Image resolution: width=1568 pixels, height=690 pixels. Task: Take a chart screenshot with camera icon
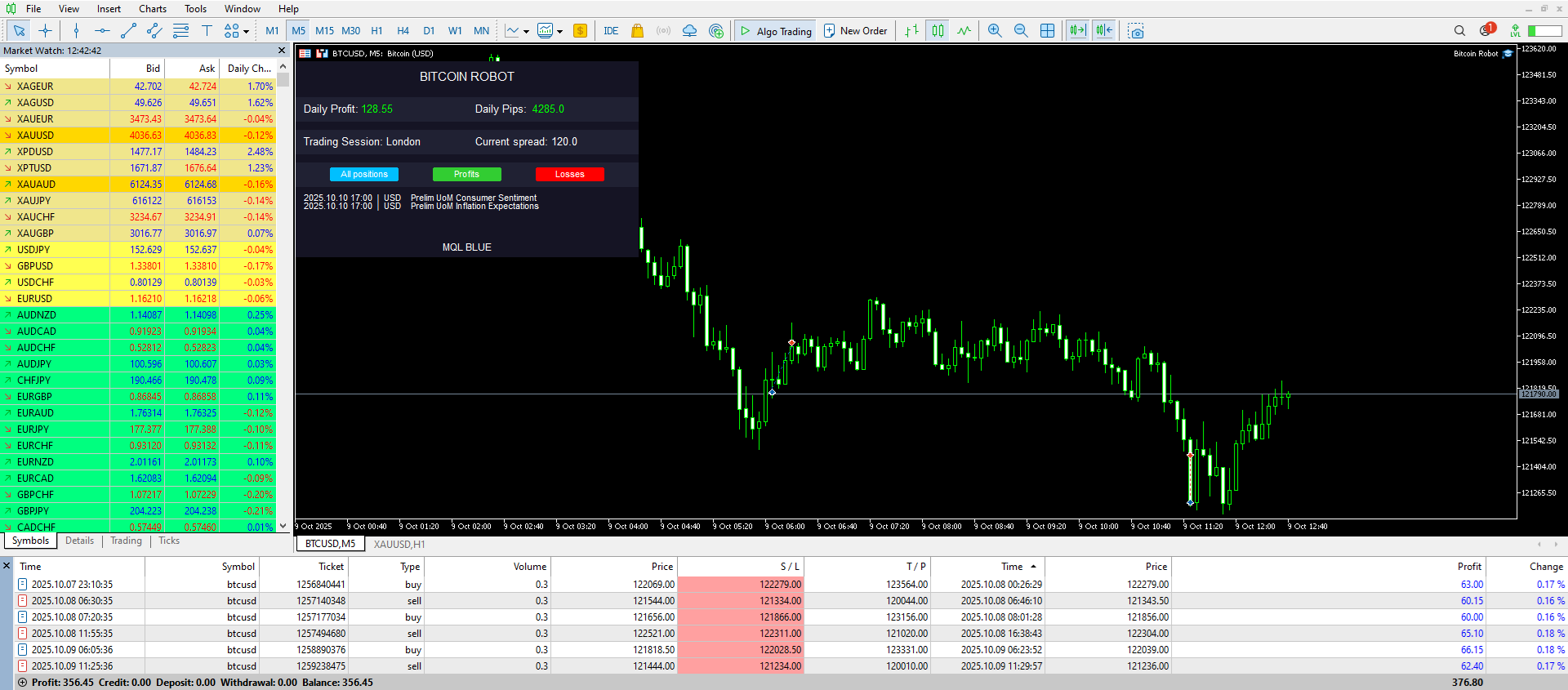point(1135,31)
